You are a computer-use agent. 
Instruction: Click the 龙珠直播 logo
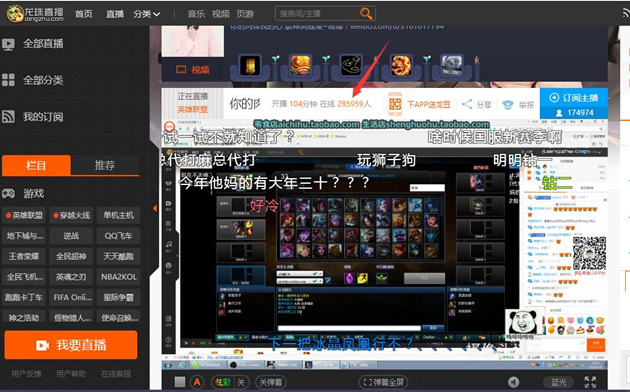(x=35, y=13)
